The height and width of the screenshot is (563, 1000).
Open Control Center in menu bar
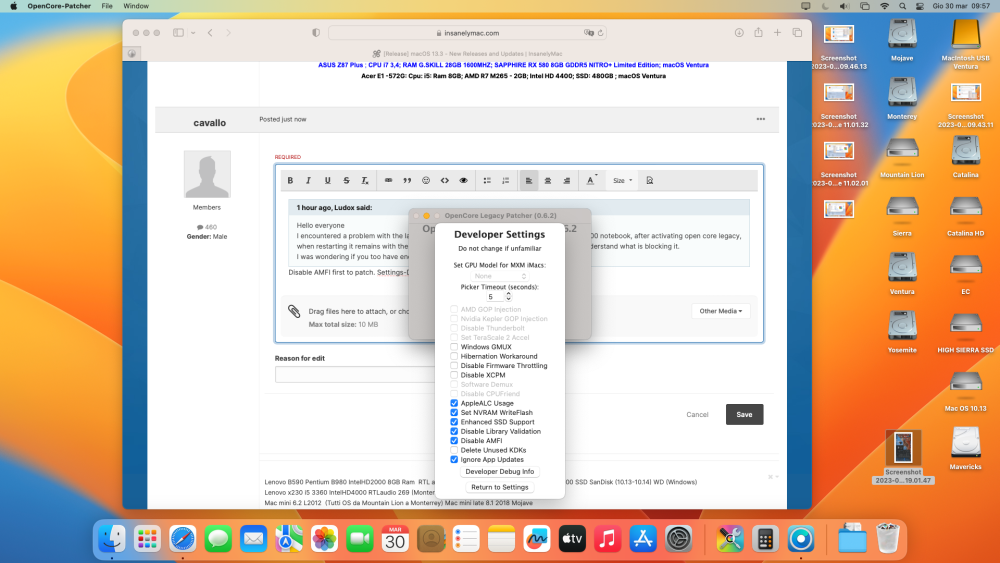[x=920, y=6]
